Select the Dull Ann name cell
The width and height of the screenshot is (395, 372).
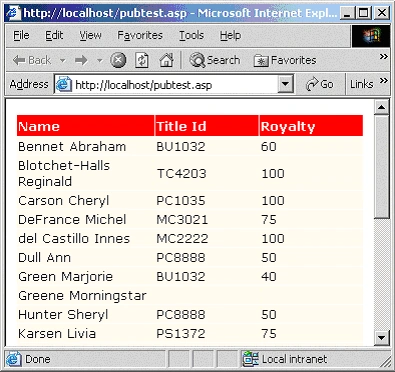coord(86,257)
